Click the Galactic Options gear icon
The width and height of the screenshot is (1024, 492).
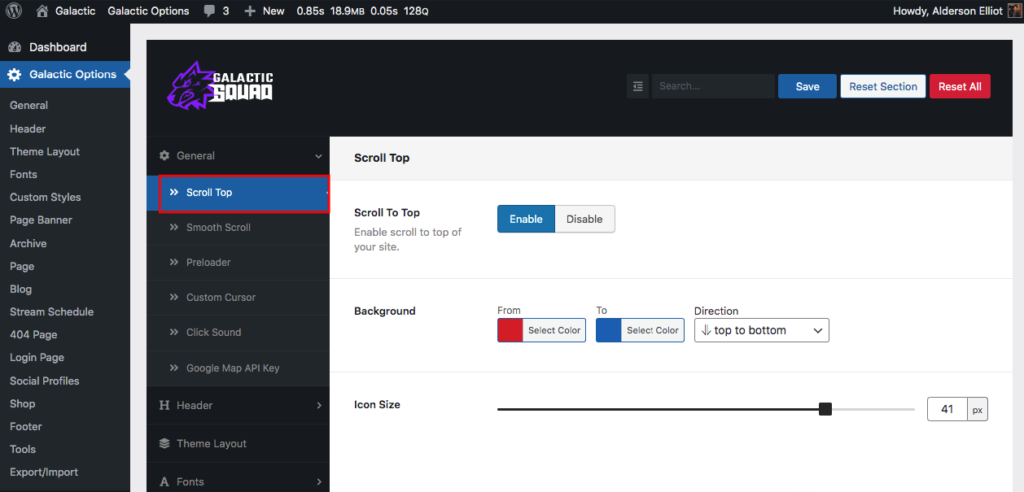pos(14,74)
